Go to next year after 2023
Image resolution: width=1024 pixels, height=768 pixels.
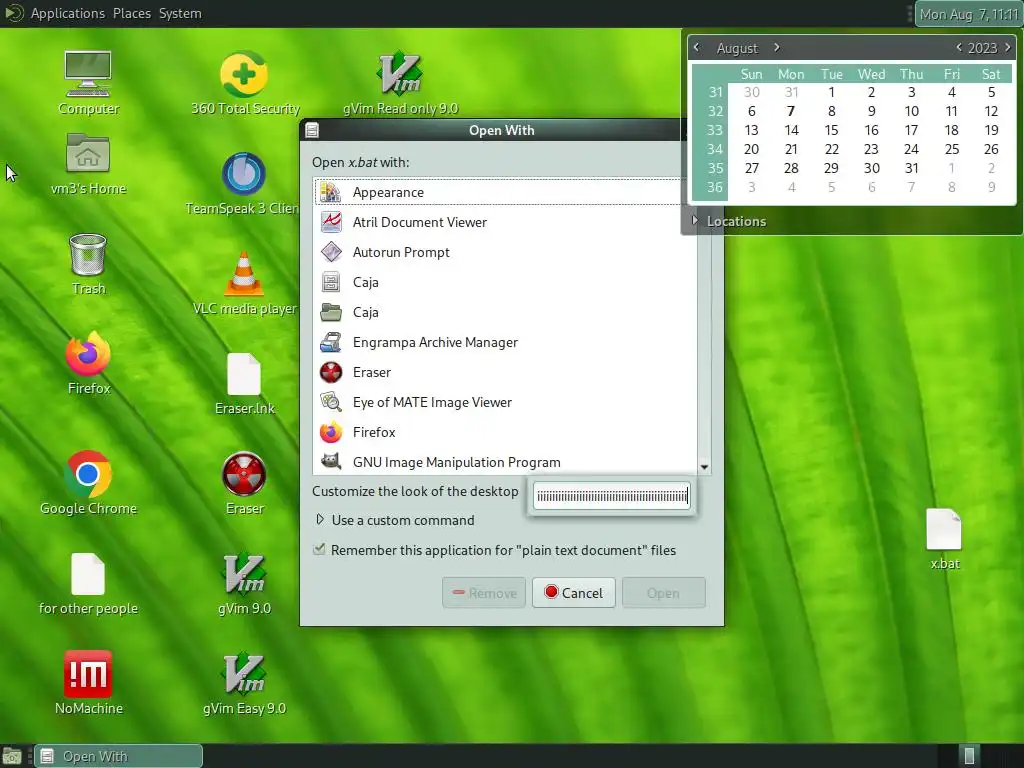pyautogui.click(x=1008, y=47)
